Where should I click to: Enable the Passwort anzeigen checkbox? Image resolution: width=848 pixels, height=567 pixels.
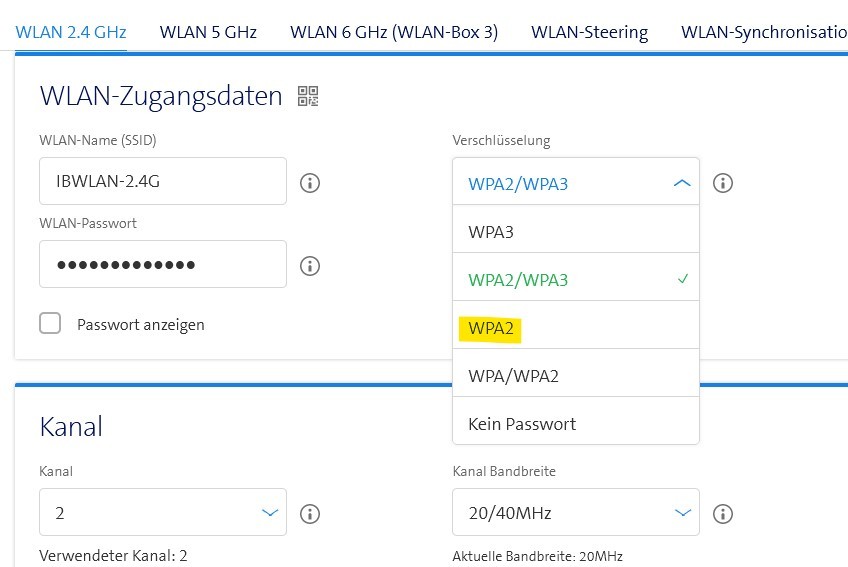[x=50, y=324]
